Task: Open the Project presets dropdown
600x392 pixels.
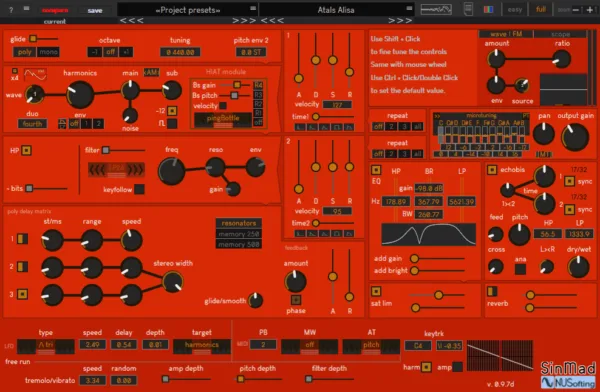Action: [188, 10]
